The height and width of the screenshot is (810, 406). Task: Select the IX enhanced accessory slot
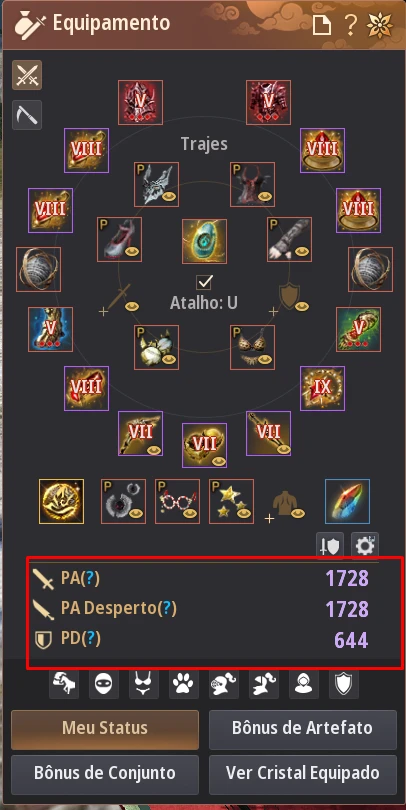click(322, 388)
